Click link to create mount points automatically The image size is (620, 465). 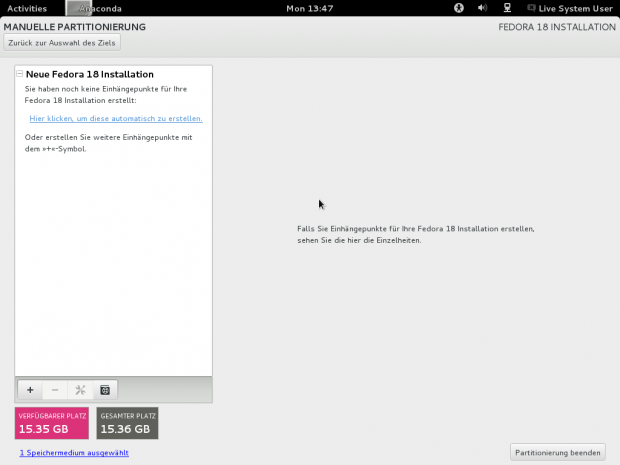[x=116, y=118]
